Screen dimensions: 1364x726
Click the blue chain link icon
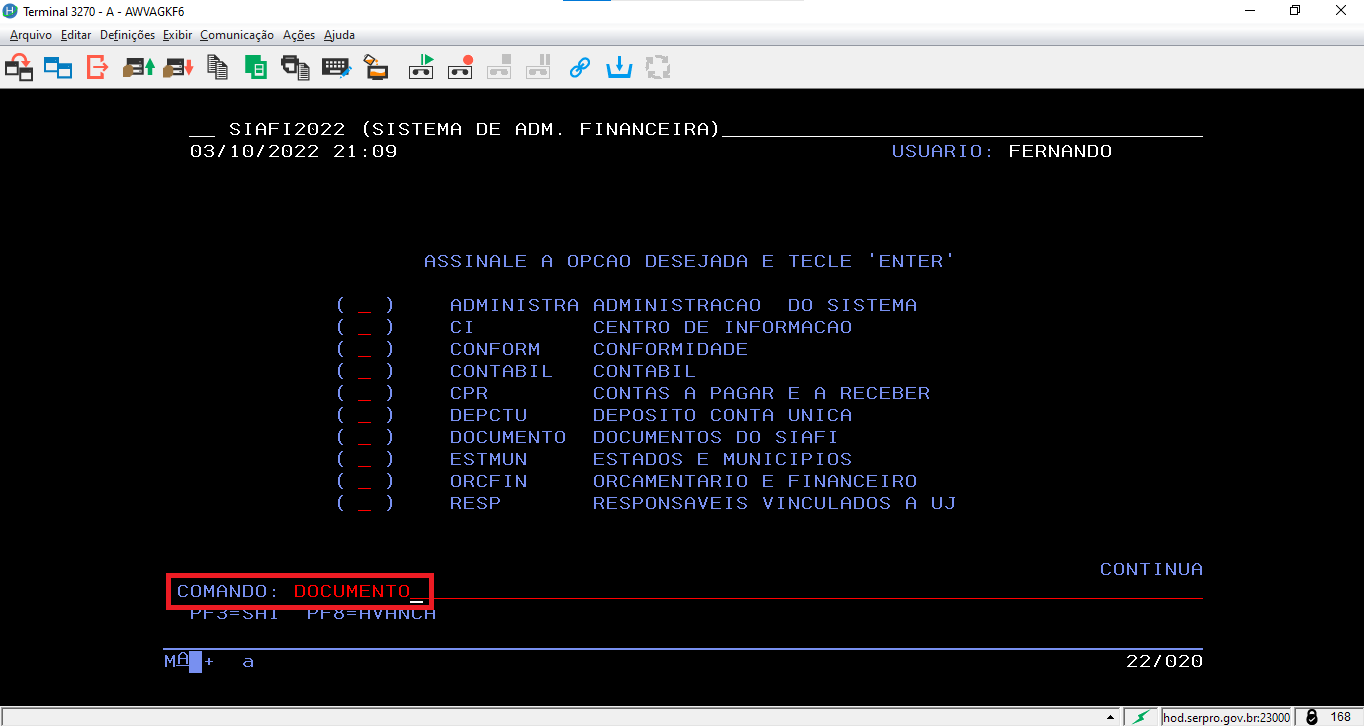(579, 68)
